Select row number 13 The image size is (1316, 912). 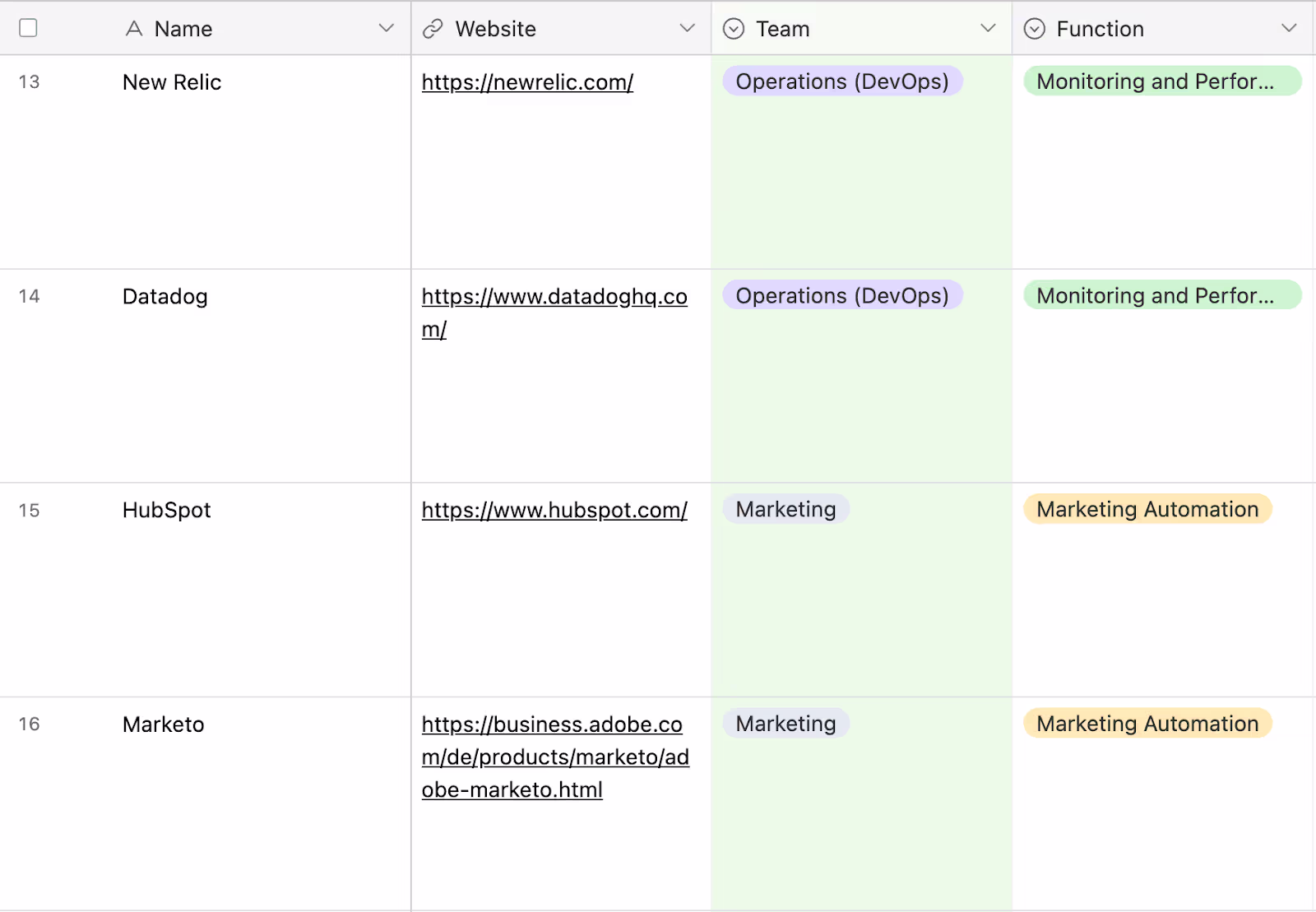pos(29,82)
